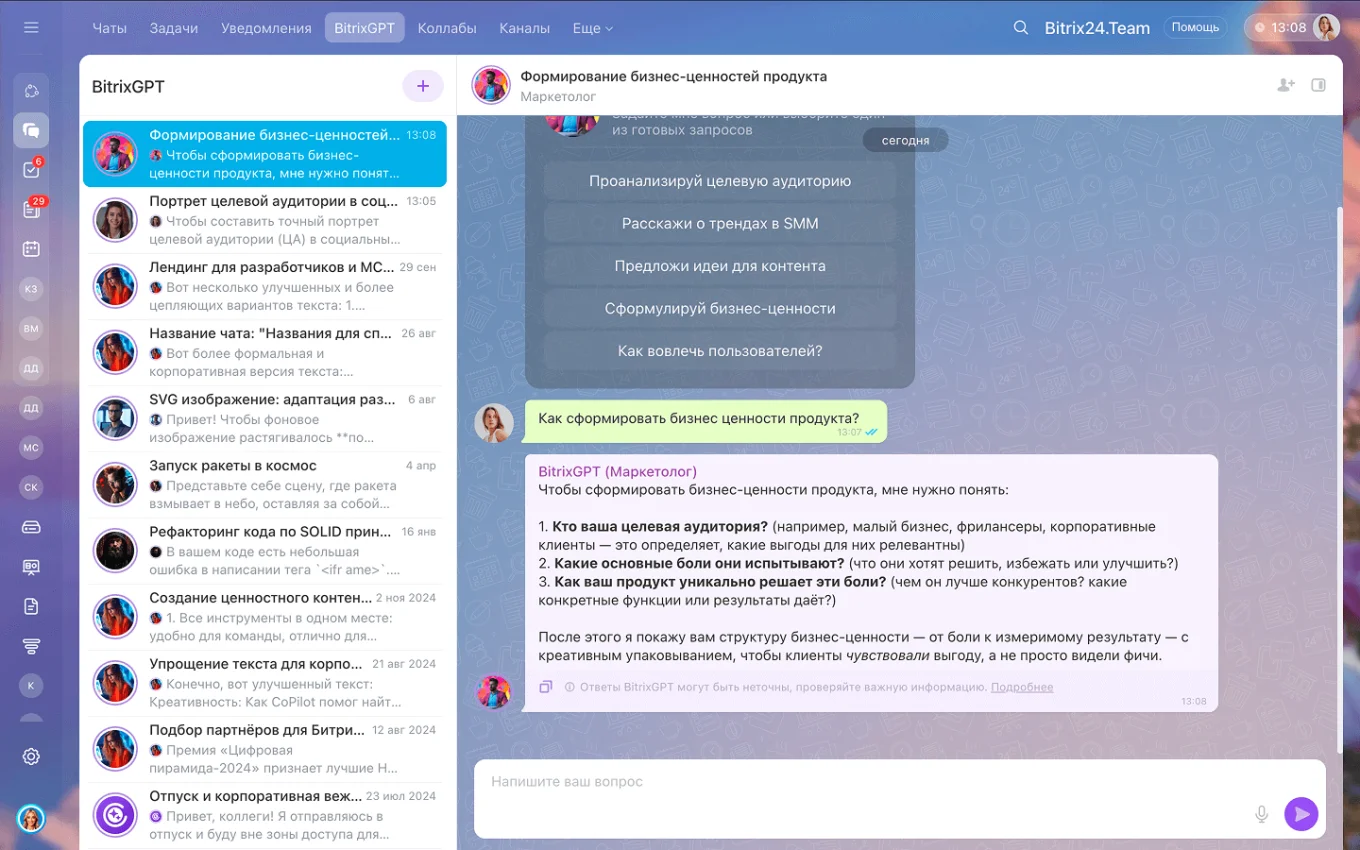Click the send message arrow button
This screenshot has height=850, width=1360.
point(1301,814)
